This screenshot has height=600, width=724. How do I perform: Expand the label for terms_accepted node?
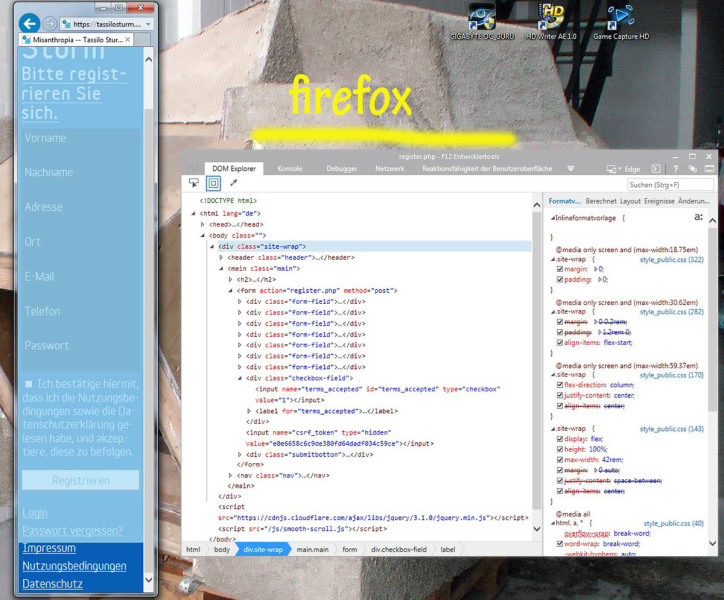[249, 411]
